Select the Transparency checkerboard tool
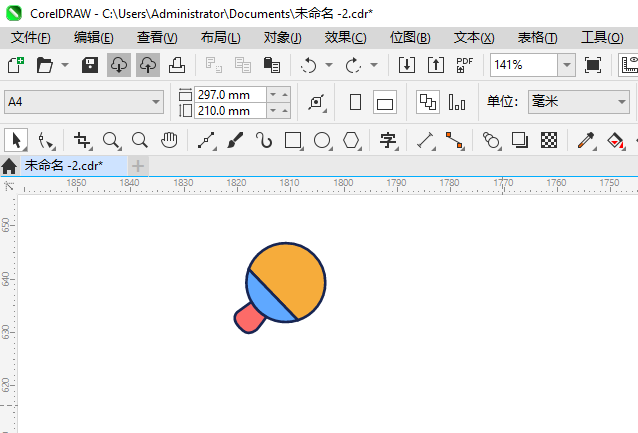The image size is (638, 433). [549, 140]
